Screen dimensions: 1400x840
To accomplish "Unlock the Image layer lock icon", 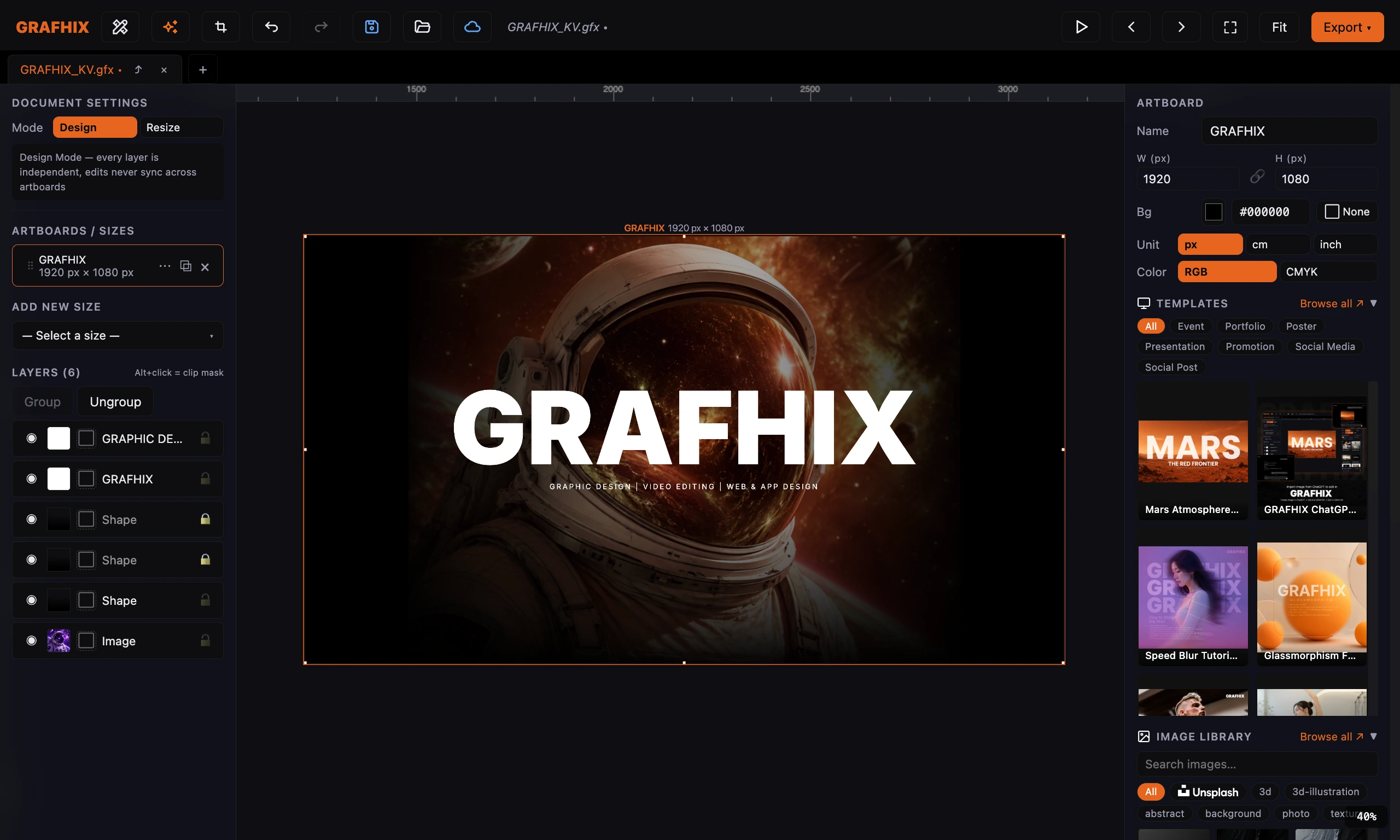I will [206, 640].
